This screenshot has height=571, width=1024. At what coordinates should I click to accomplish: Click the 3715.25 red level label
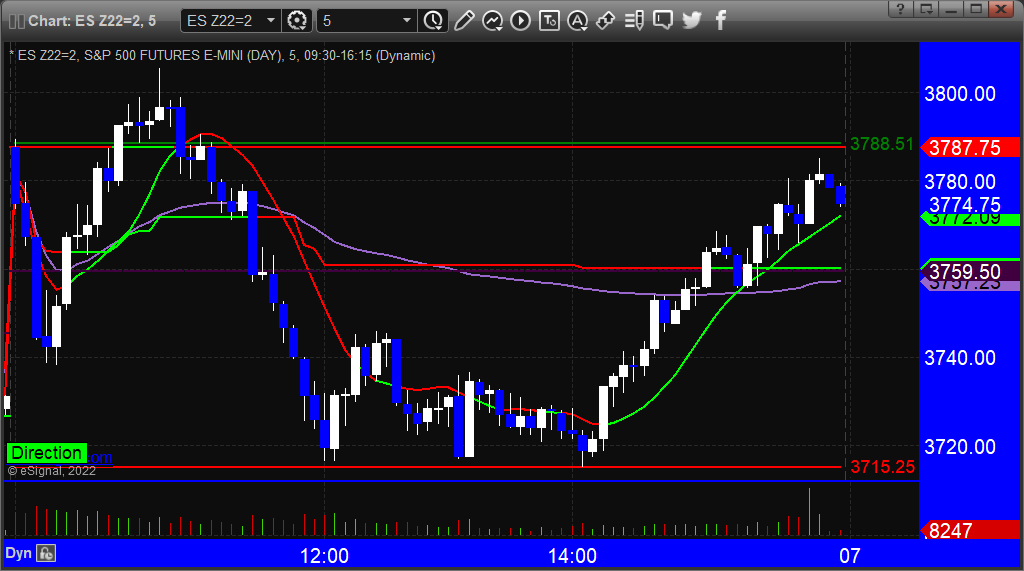[882, 467]
